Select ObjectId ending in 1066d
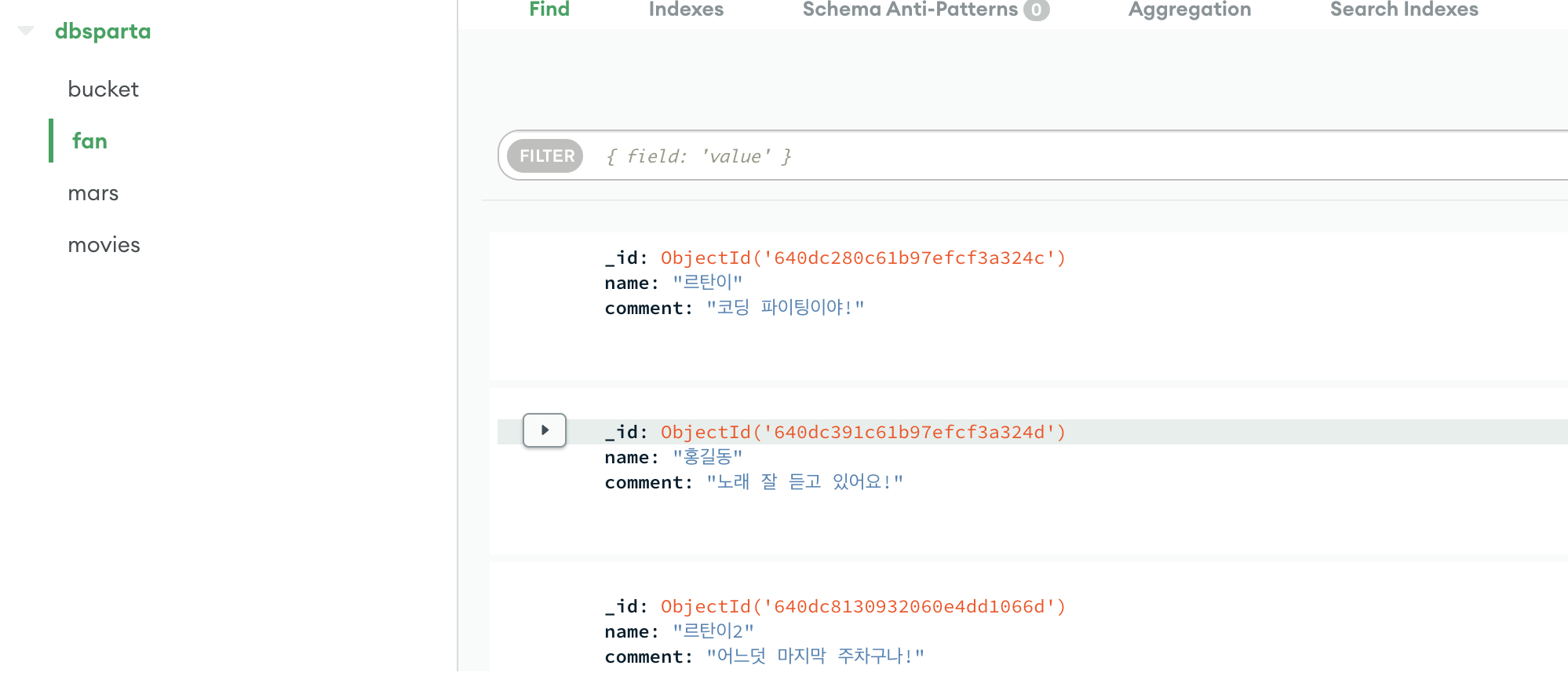1568x691 pixels. tap(863, 607)
